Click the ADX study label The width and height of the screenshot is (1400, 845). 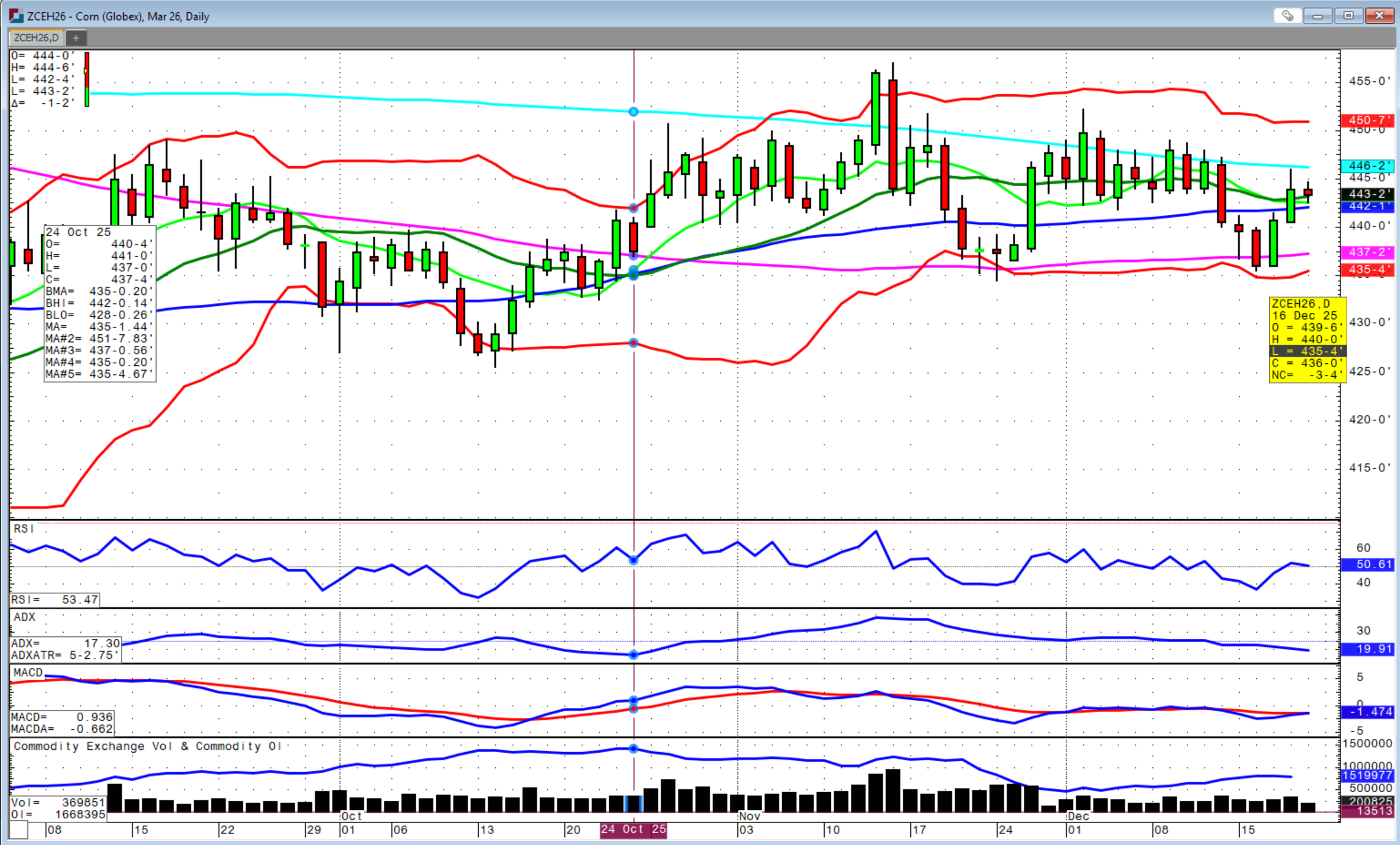tap(25, 617)
